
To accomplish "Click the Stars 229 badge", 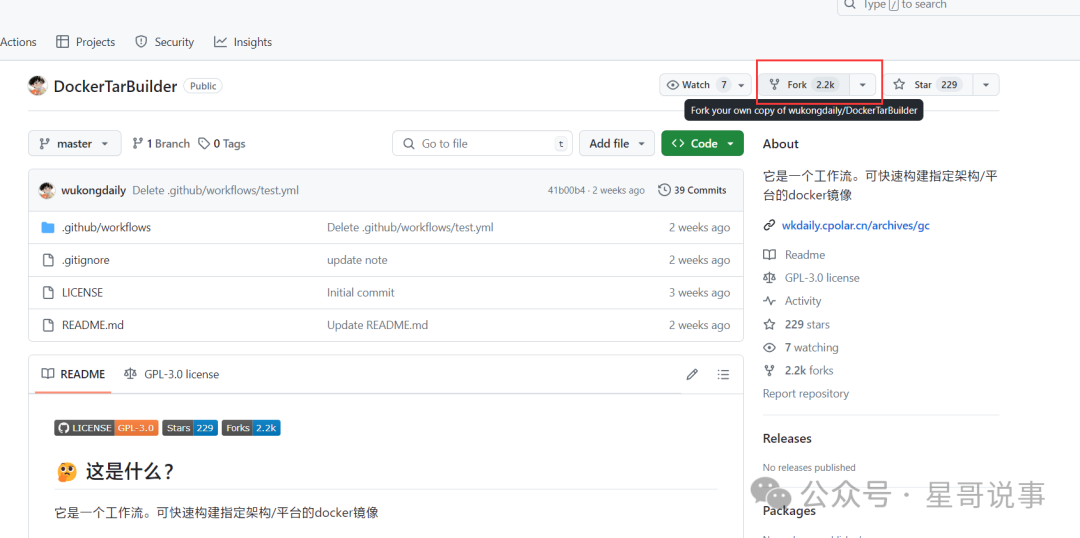I will tap(190, 428).
